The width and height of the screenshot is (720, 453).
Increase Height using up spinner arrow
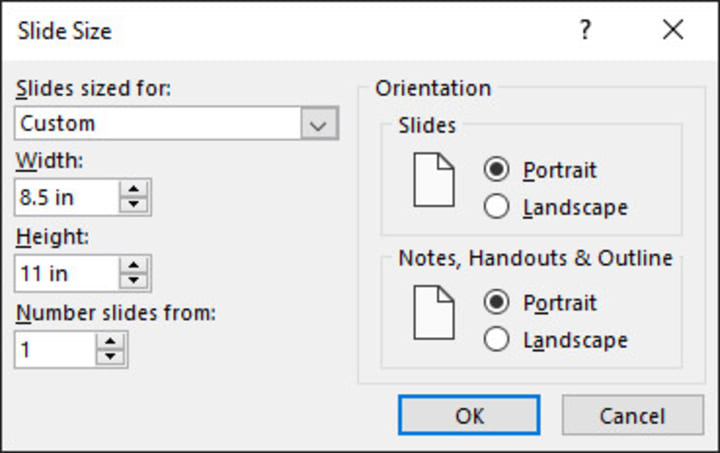tap(133, 264)
